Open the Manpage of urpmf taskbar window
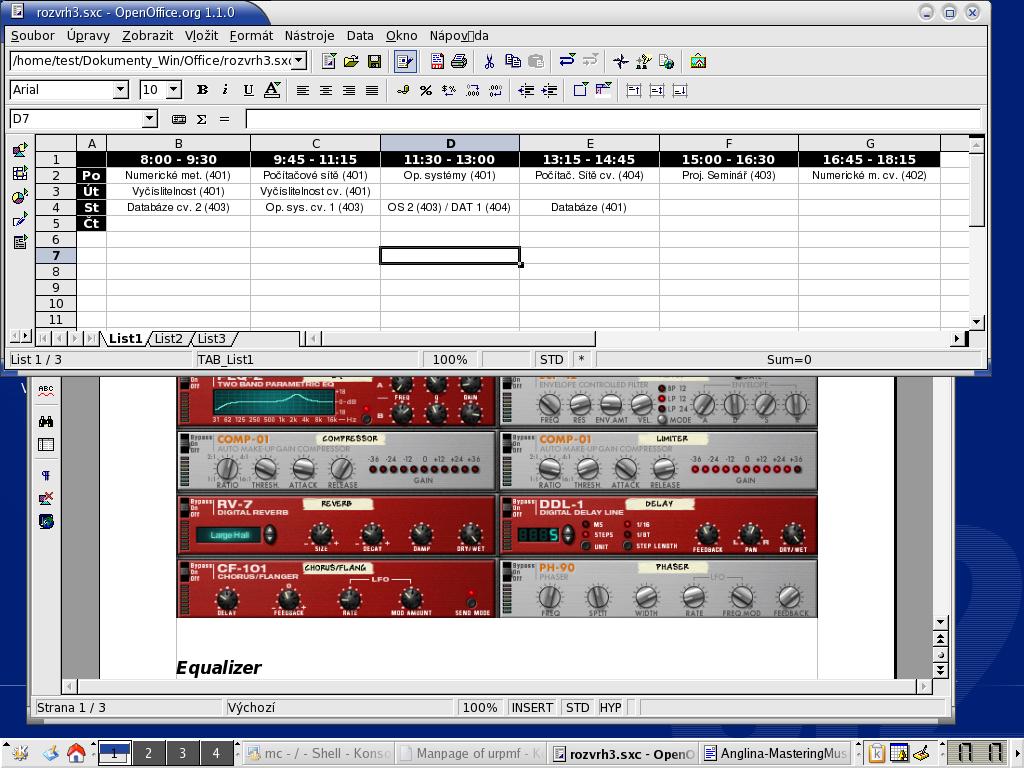This screenshot has height=768, width=1024. [x=472, y=754]
